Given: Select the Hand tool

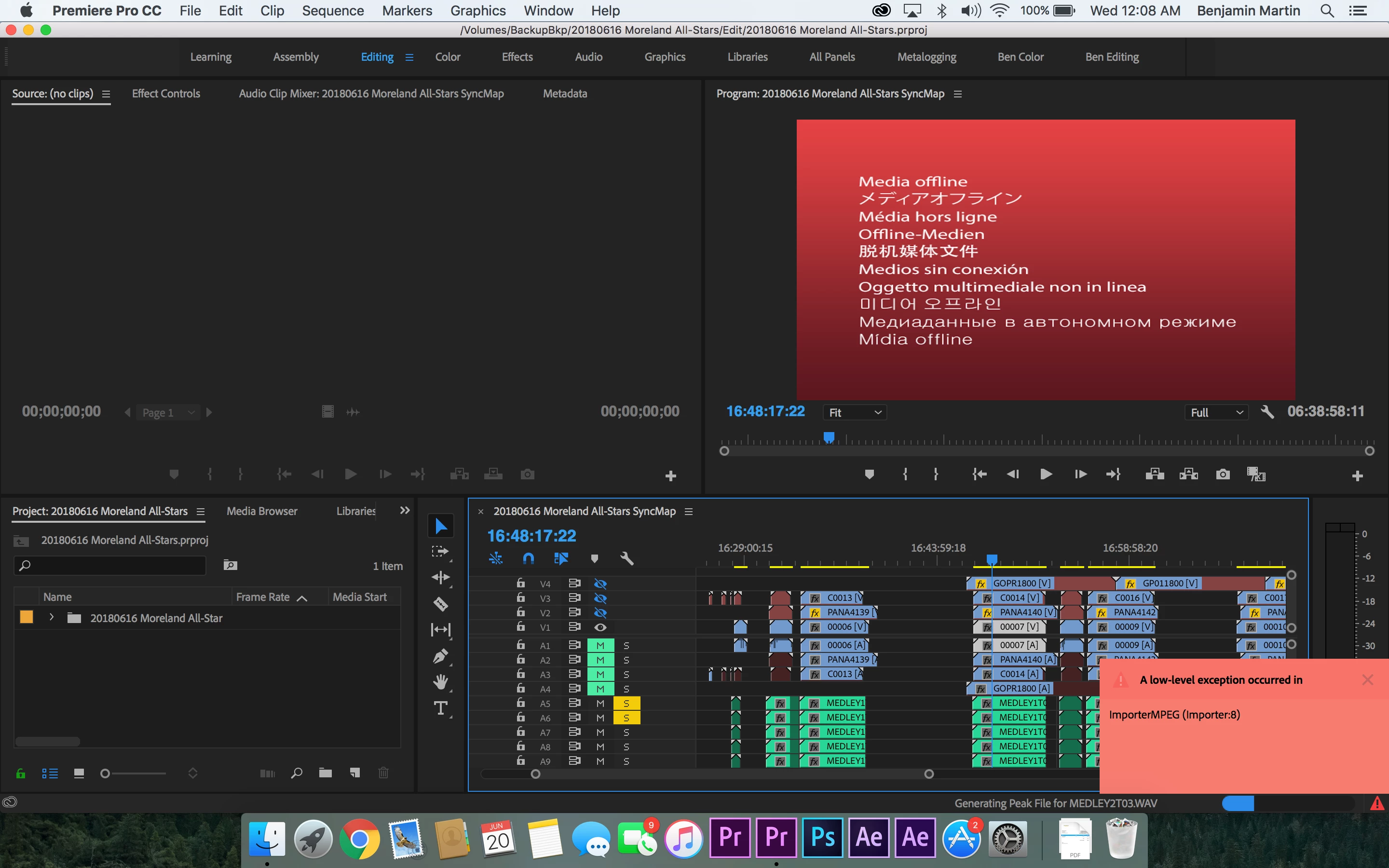Looking at the screenshot, I should [440, 682].
